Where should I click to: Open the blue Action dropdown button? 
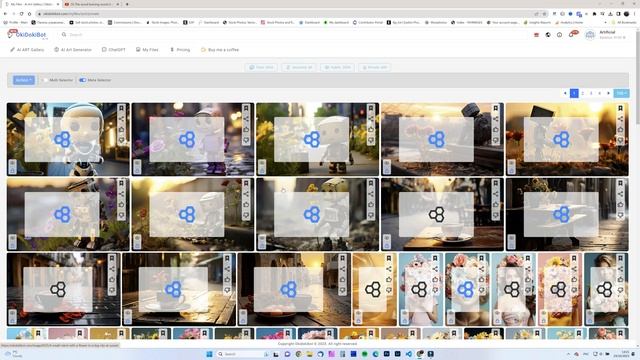click(24, 80)
